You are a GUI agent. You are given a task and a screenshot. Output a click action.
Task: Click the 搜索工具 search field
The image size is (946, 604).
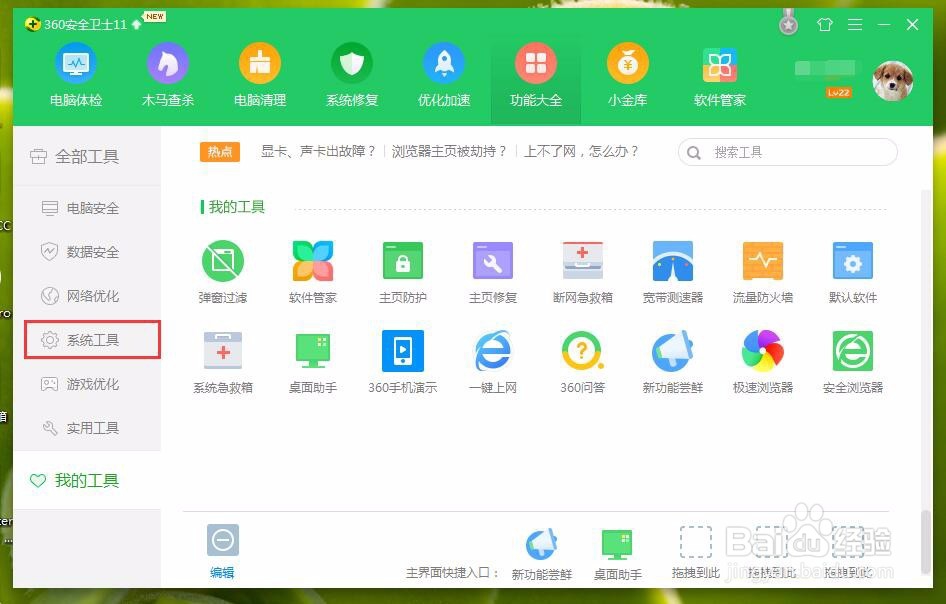[786, 151]
